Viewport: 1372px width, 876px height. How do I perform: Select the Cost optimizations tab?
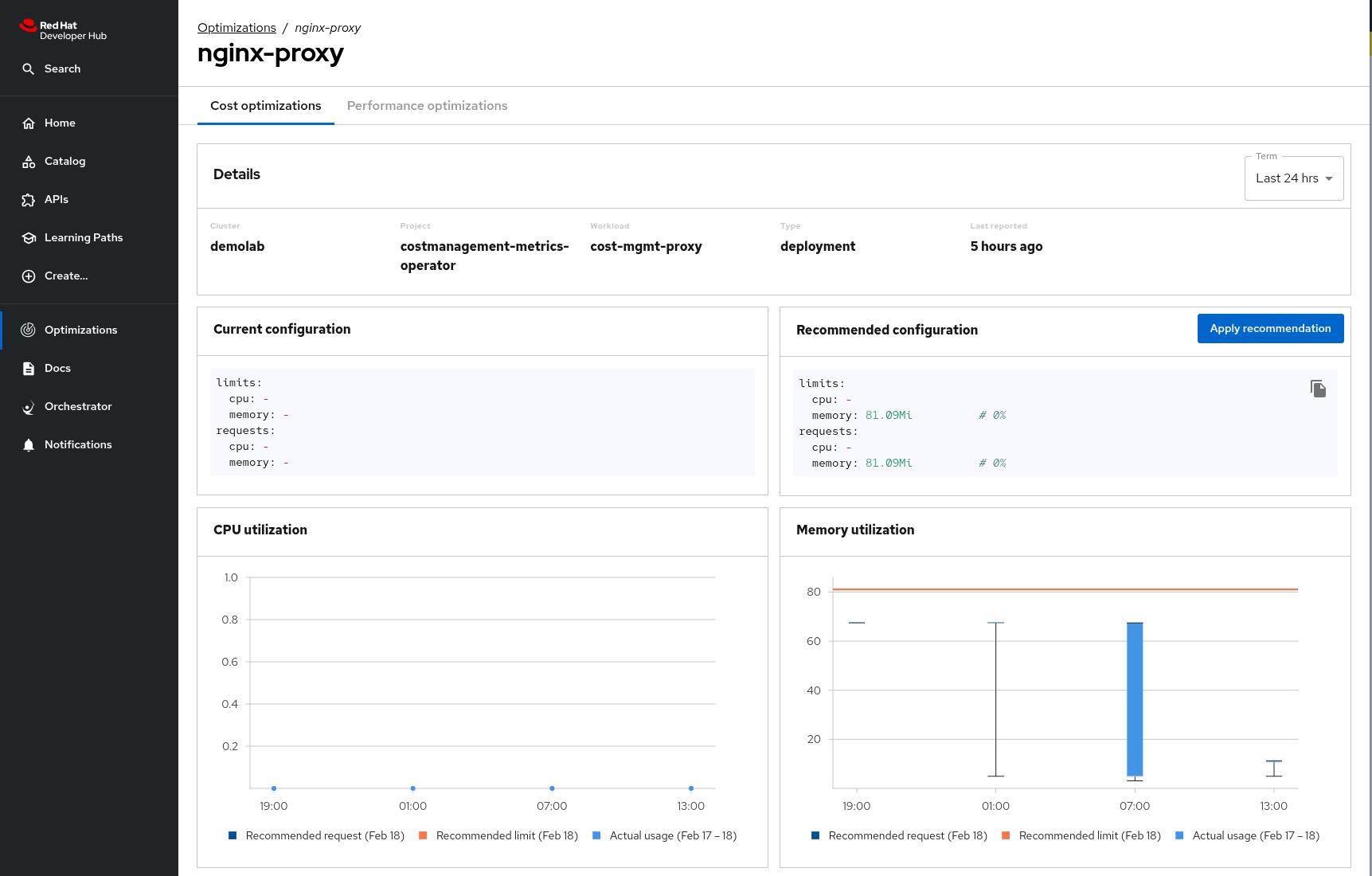point(266,106)
